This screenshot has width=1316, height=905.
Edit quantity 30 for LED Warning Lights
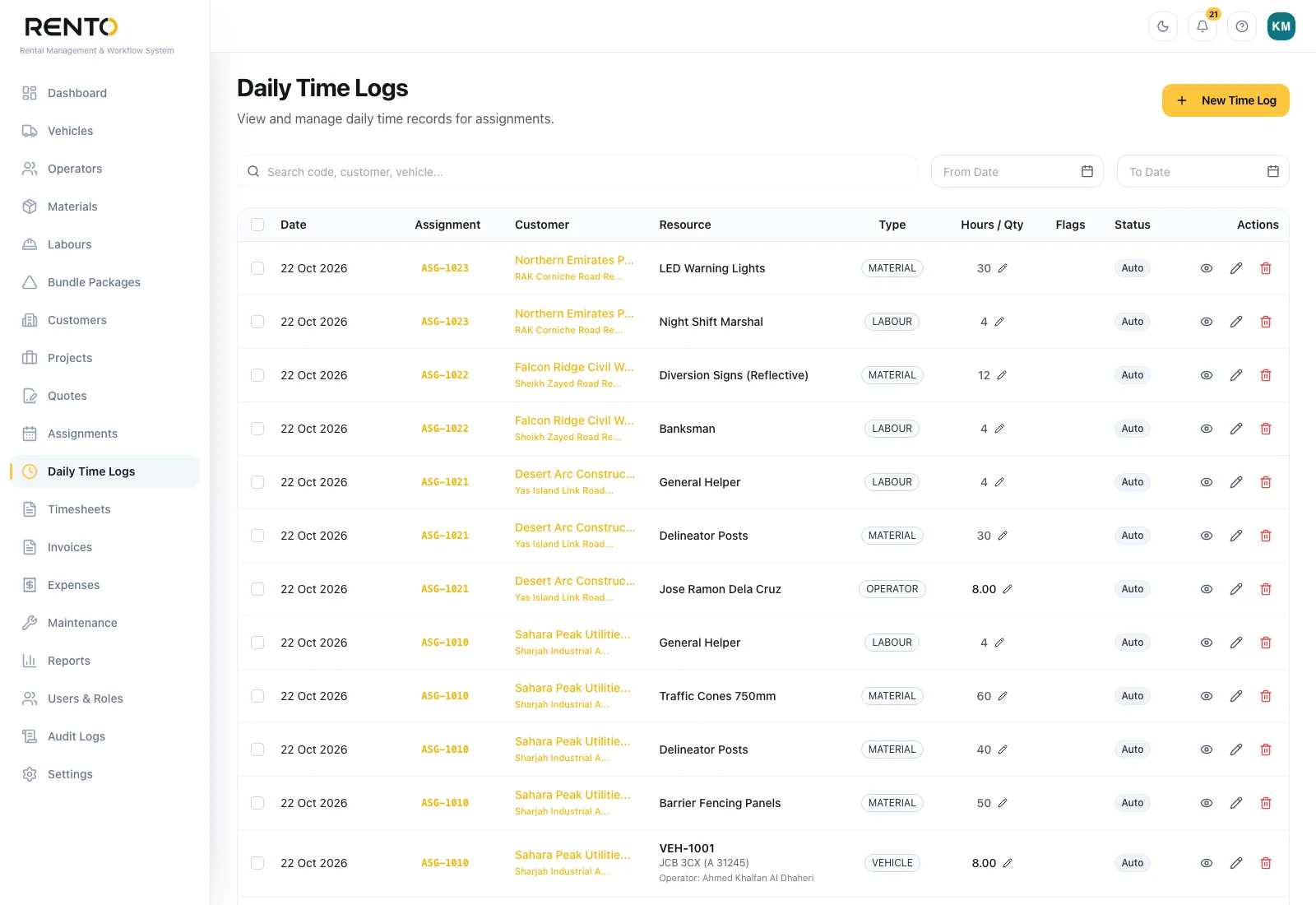point(1003,268)
